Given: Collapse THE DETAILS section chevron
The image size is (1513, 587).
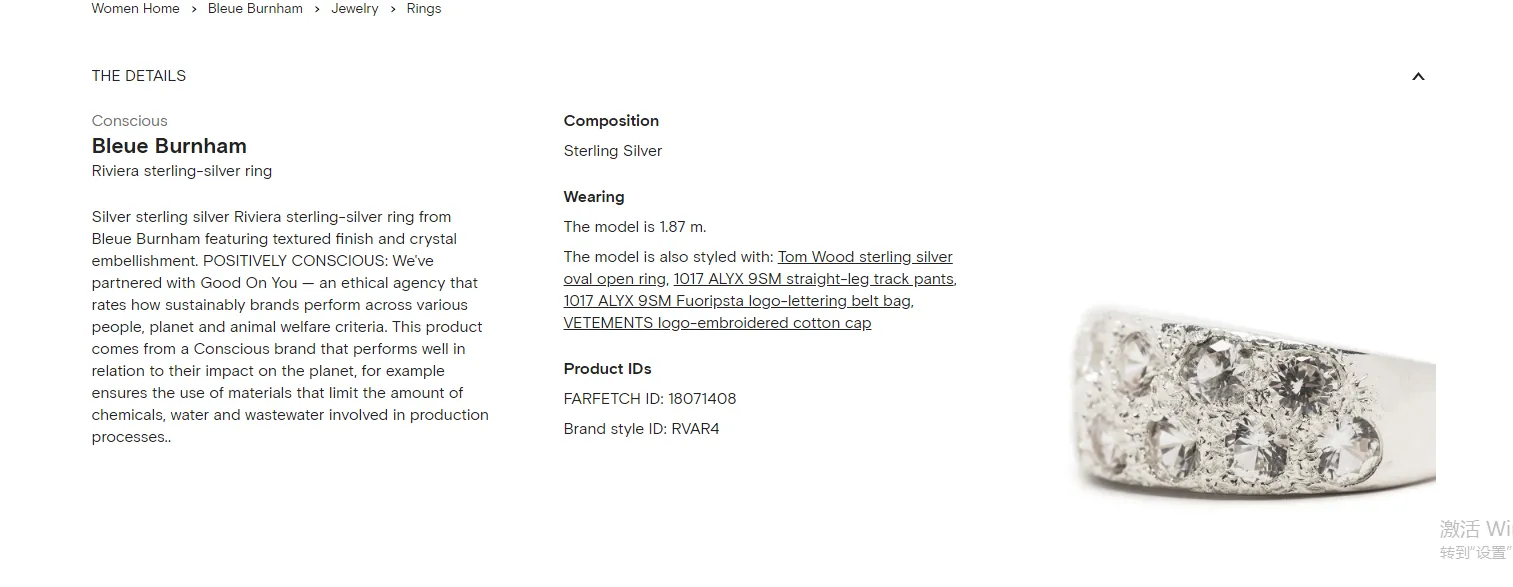Looking at the screenshot, I should point(1417,77).
